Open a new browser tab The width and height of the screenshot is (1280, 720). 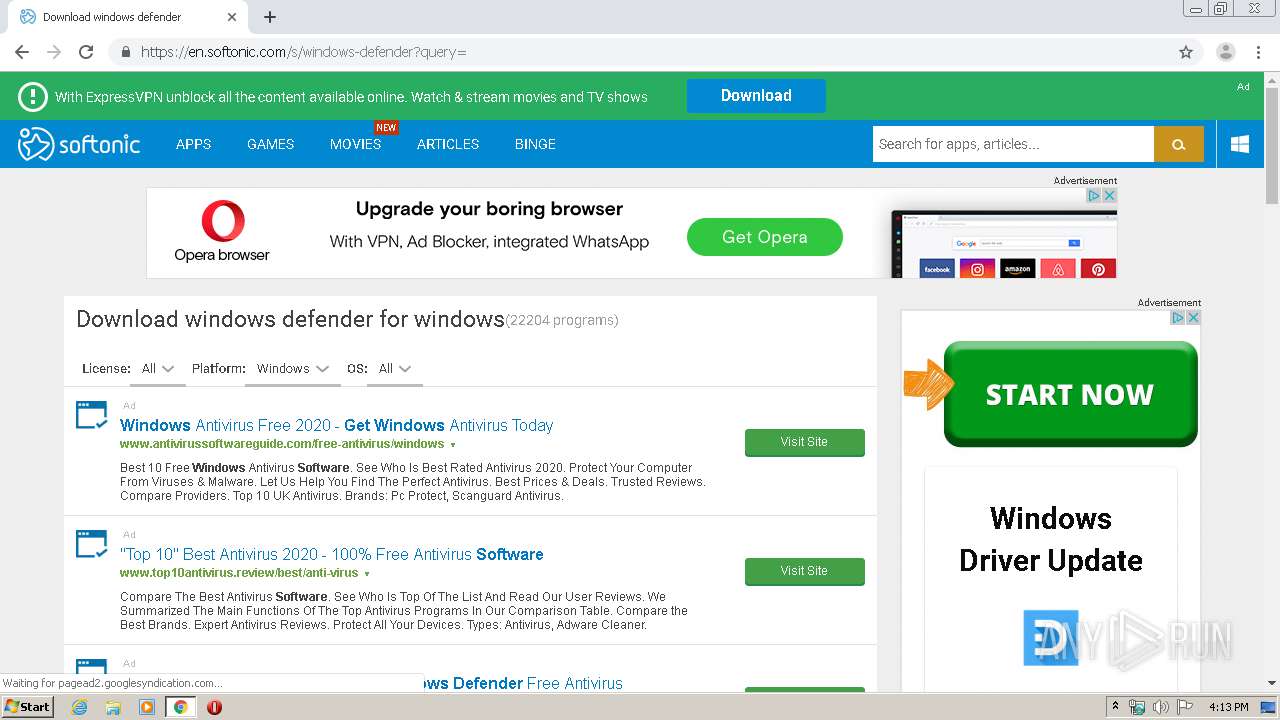point(270,17)
